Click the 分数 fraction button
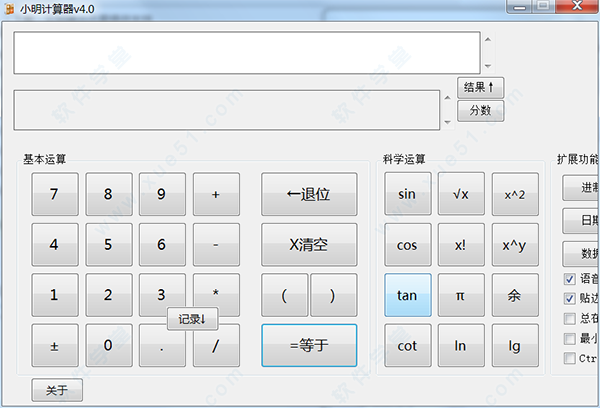 click(480, 110)
